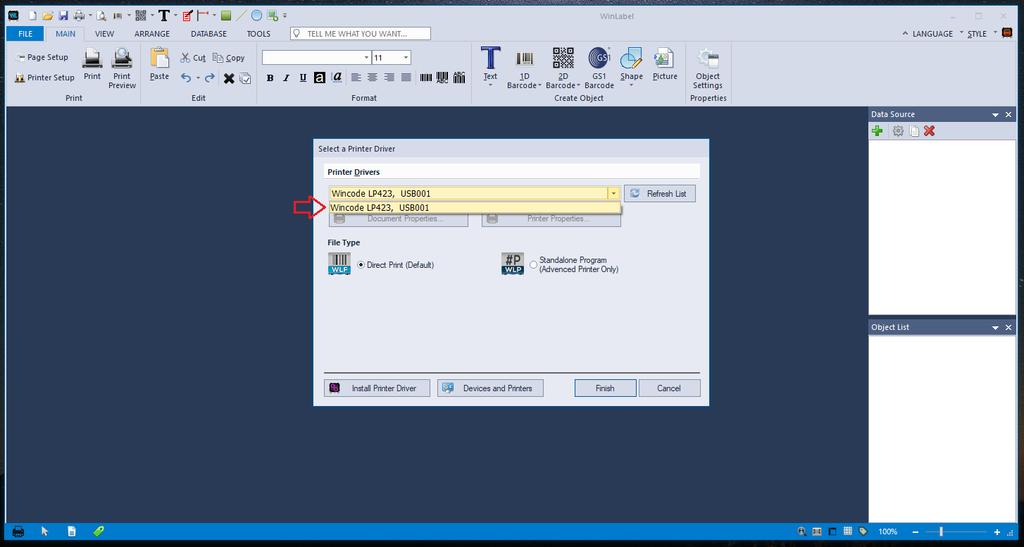Click the Print icon in the ribbon
Image resolution: width=1024 pixels, height=547 pixels.
click(x=92, y=65)
